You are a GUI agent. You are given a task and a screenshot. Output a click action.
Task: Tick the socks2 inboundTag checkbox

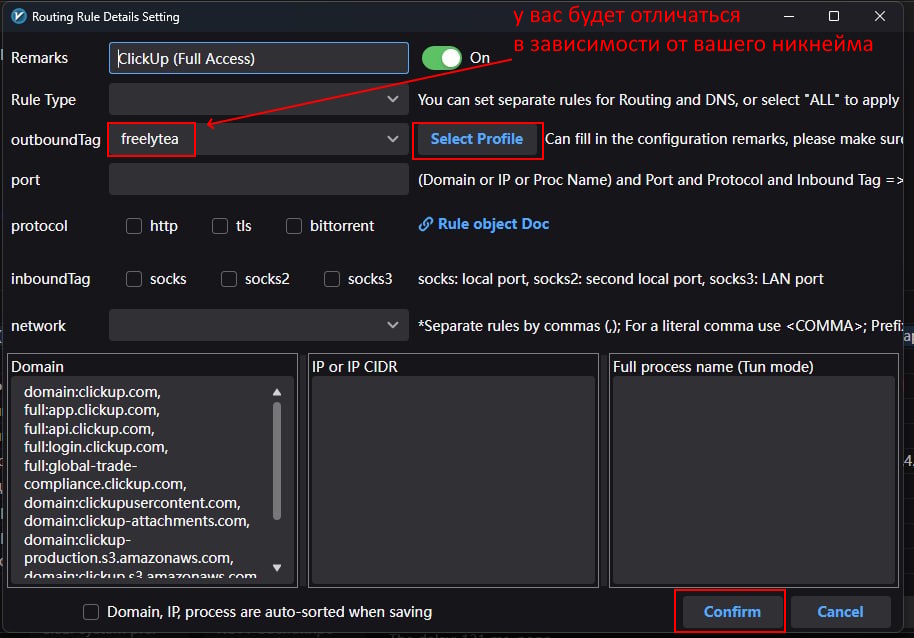(229, 279)
